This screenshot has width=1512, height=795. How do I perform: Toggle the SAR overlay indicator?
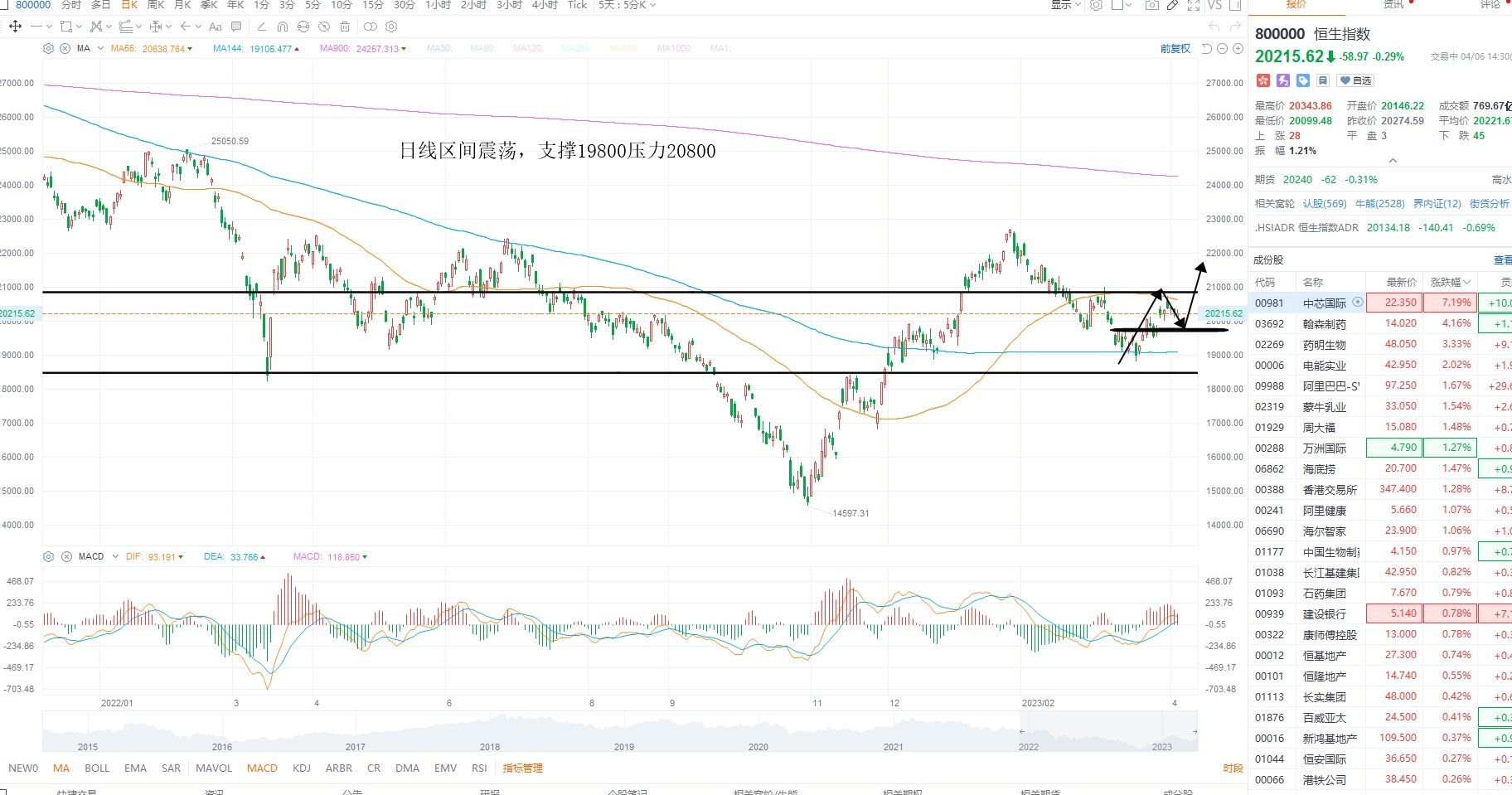pyautogui.click(x=171, y=768)
